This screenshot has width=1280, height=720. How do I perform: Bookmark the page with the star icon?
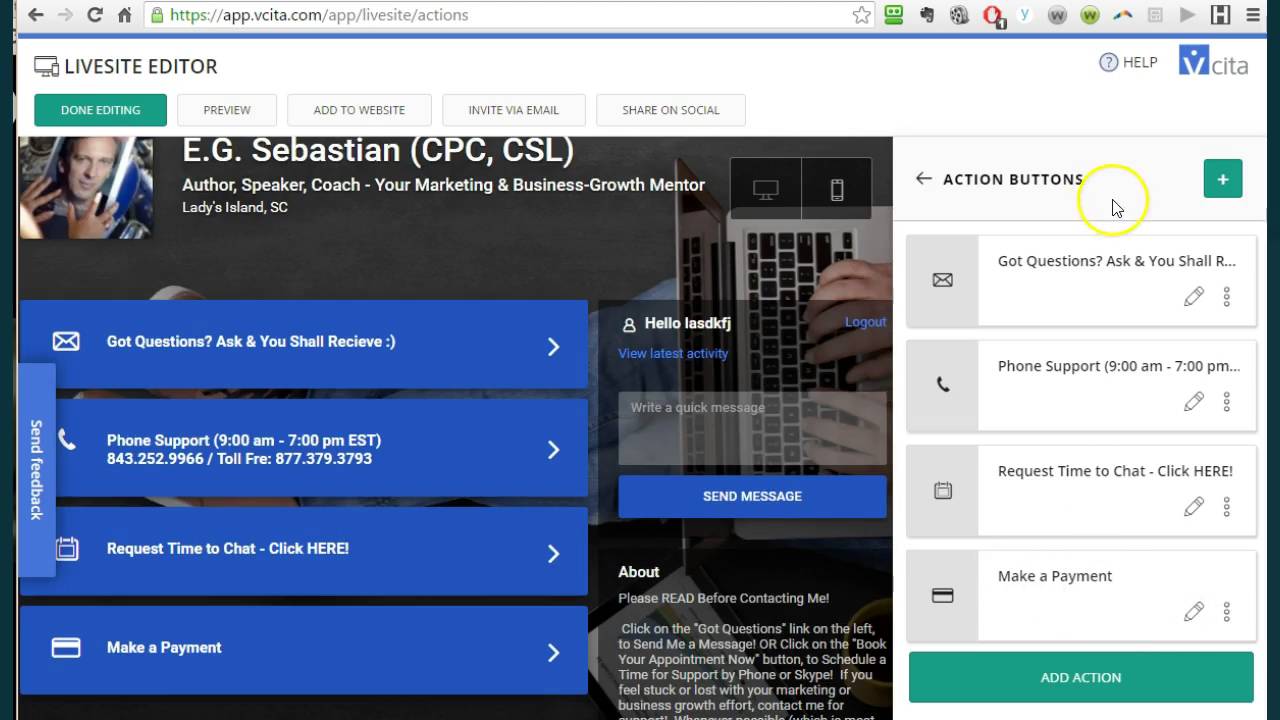(861, 15)
